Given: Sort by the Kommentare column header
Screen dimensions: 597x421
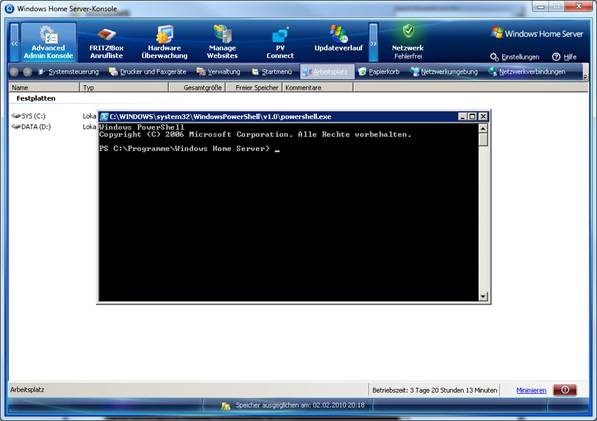Looking at the screenshot, I should click(318, 88).
